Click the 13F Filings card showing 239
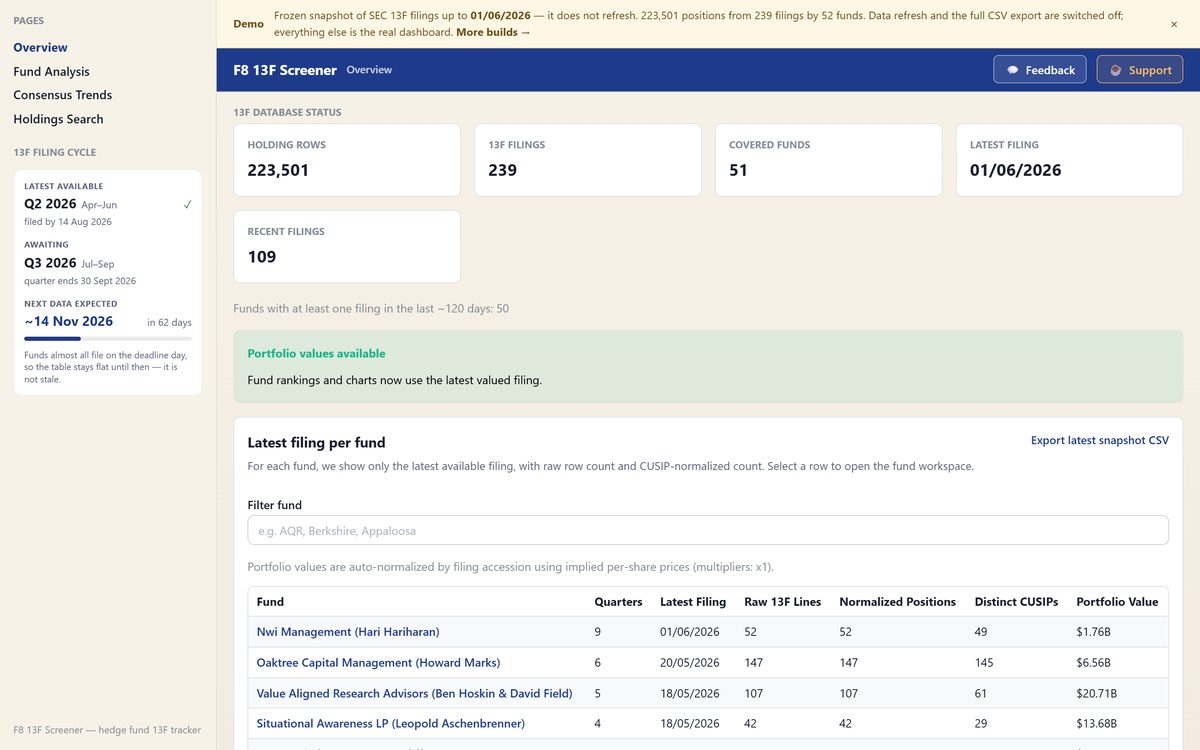1200x750 pixels. point(588,160)
